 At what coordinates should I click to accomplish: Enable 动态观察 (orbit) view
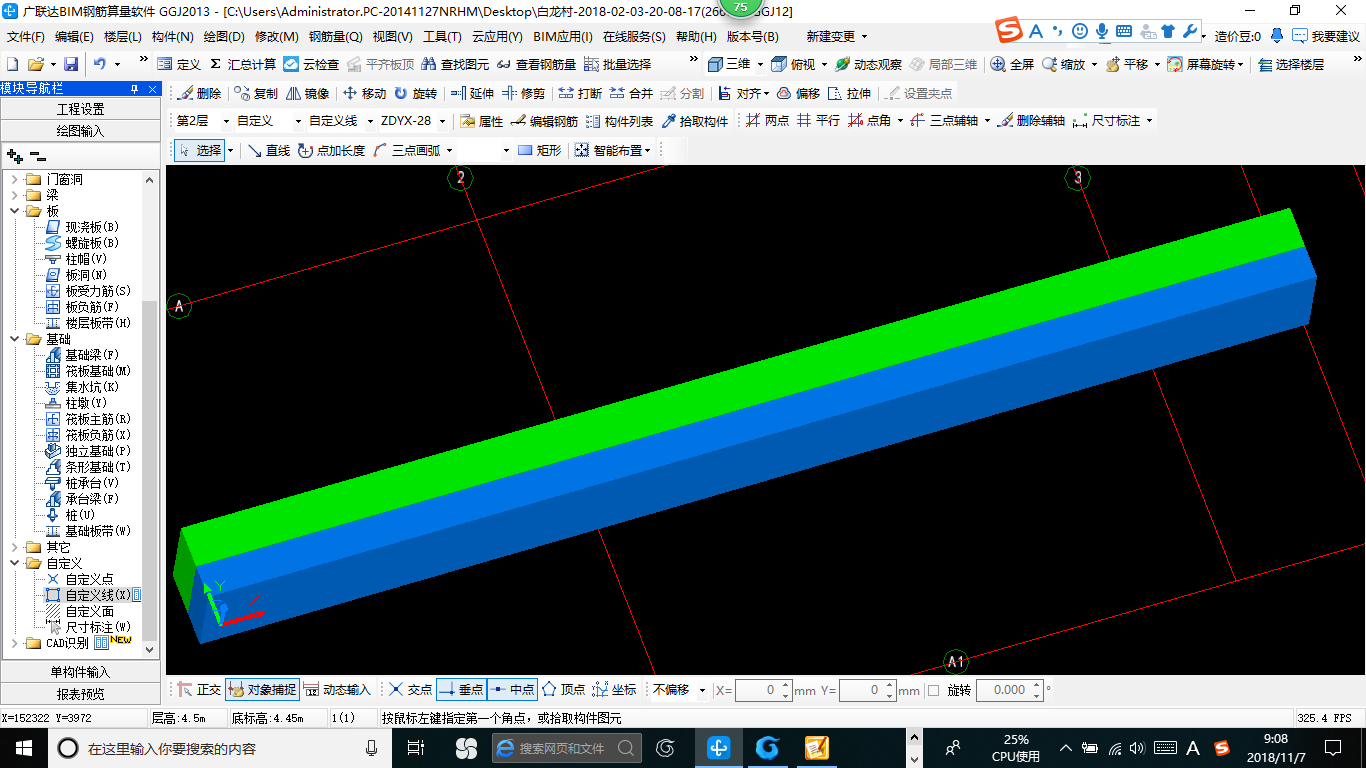868,64
